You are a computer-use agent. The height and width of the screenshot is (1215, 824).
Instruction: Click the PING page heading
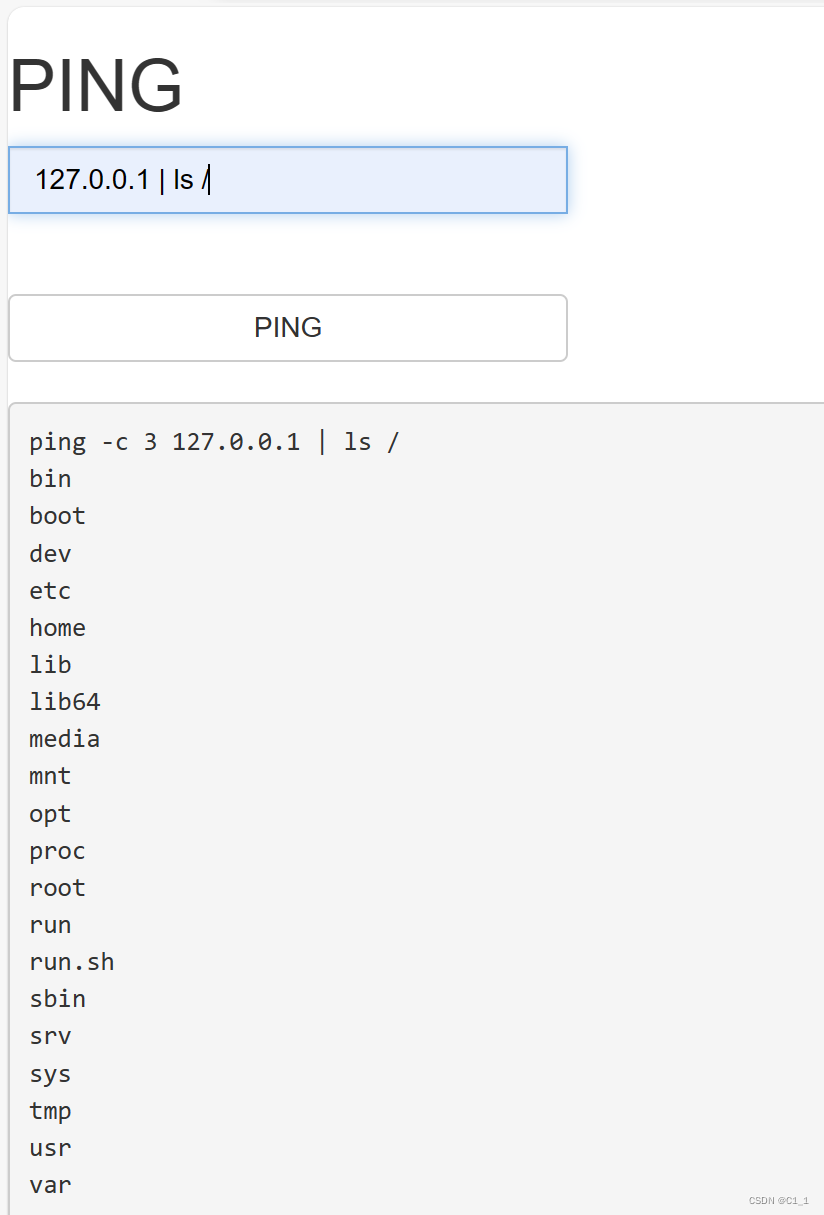[x=95, y=85]
